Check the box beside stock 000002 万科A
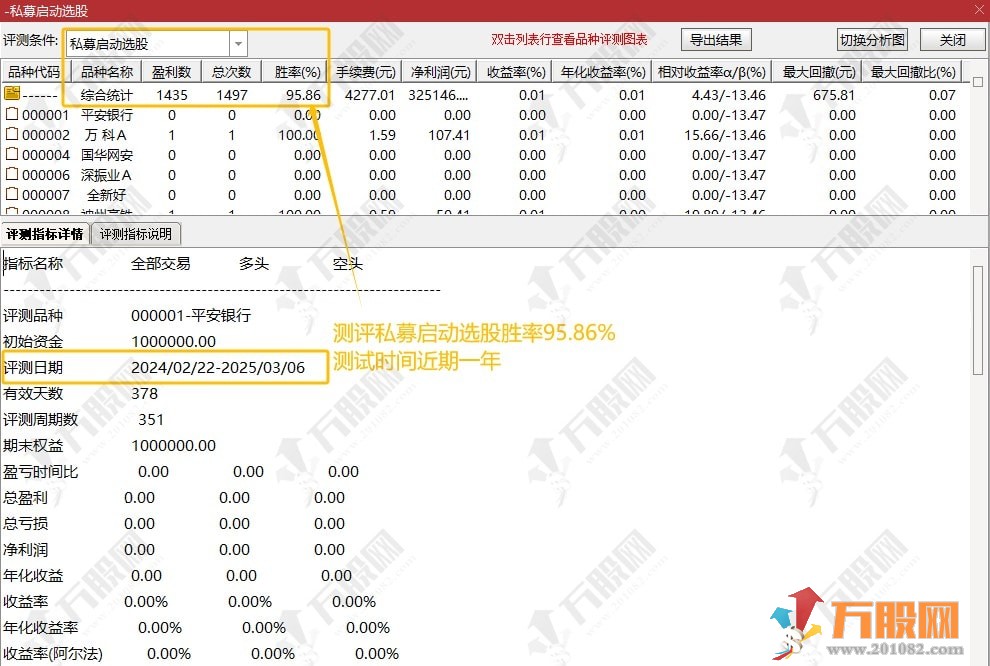Screen dimensions: 990x666 click(10, 134)
